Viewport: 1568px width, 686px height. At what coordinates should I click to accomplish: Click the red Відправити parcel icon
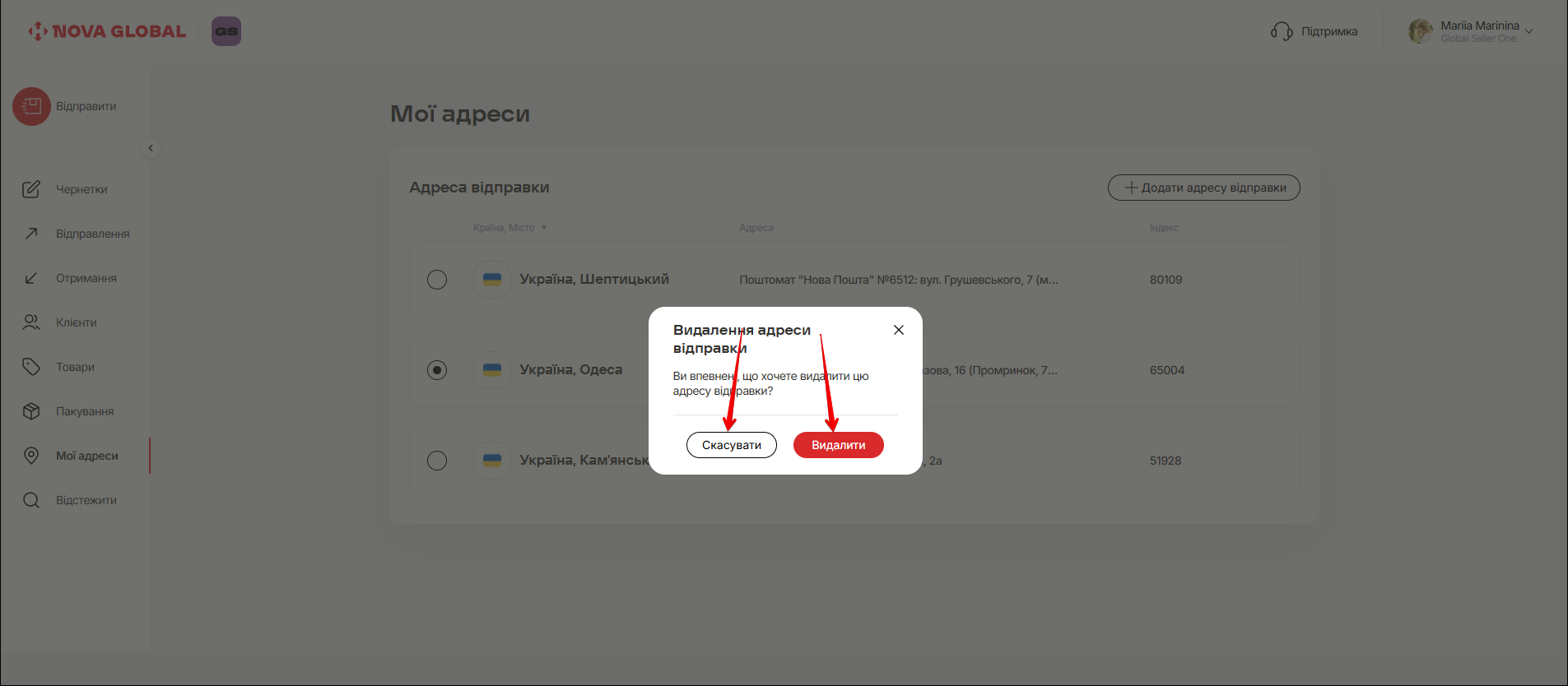point(31,106)
